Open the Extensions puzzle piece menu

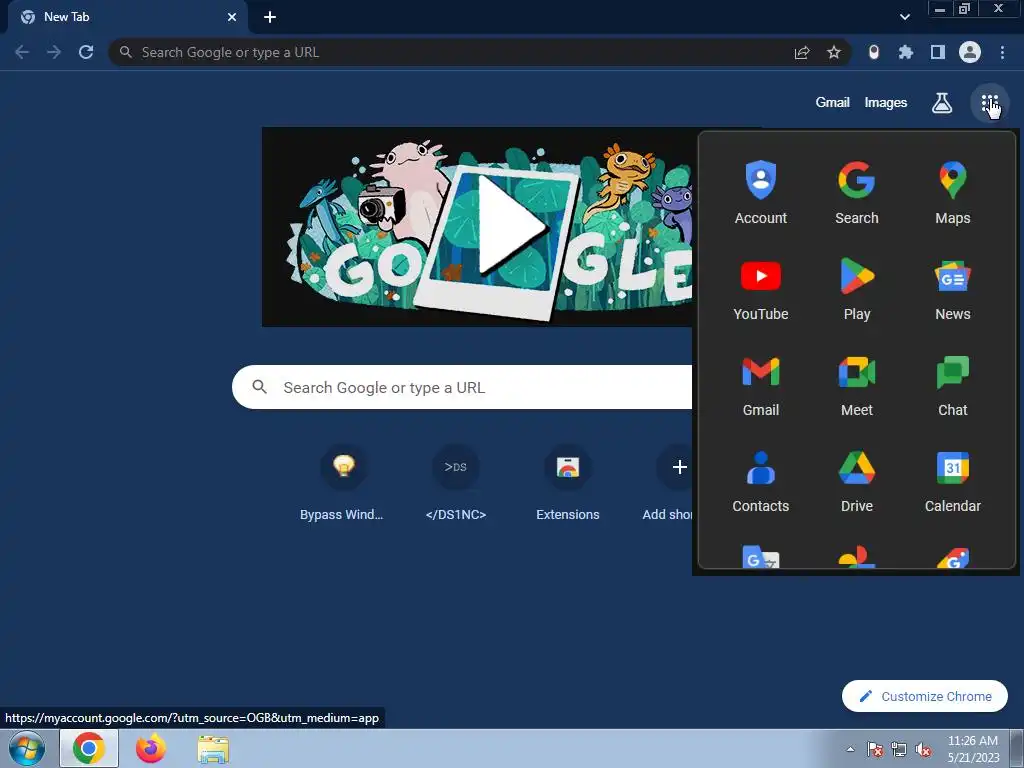tap(905, 52)
